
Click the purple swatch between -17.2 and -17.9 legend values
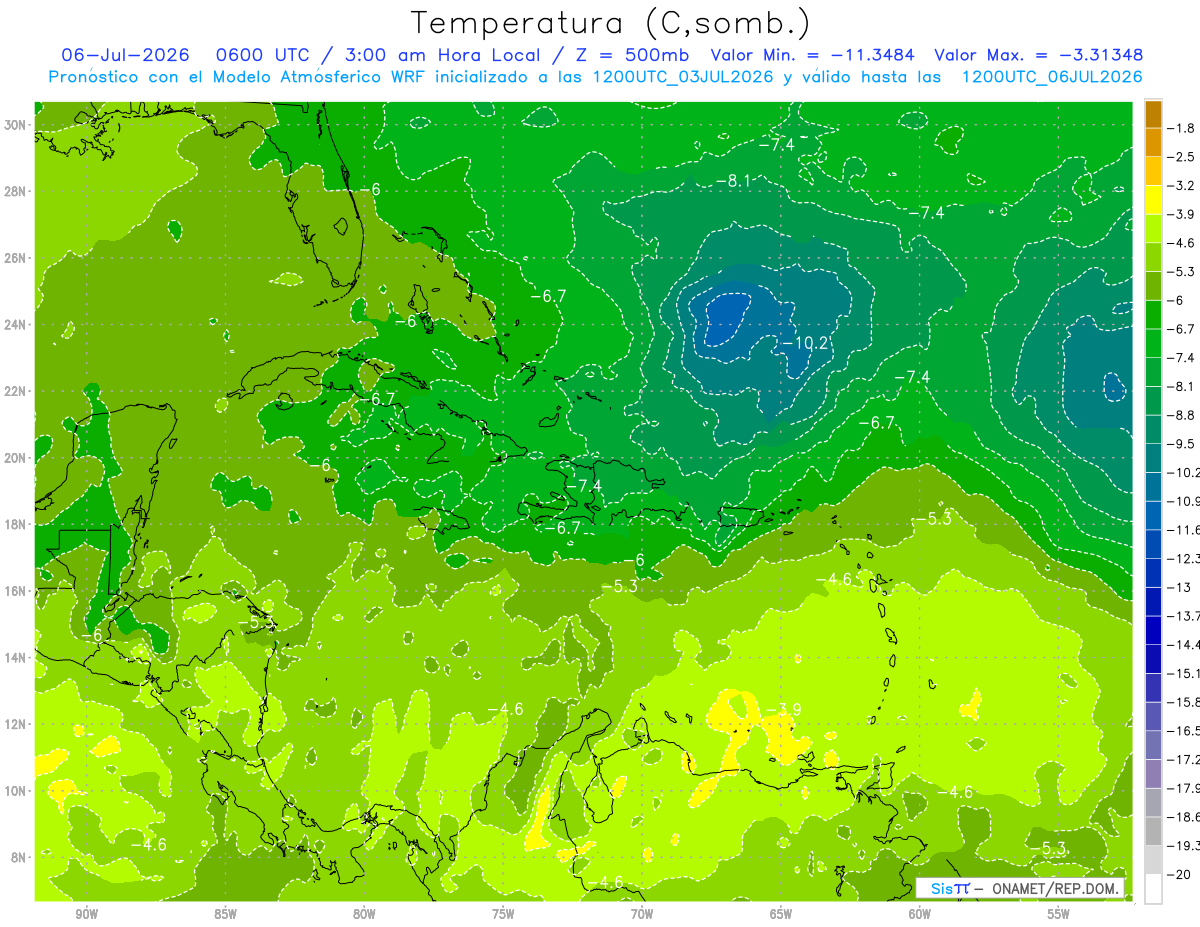pyautogui.click(x=1153, y=773)
